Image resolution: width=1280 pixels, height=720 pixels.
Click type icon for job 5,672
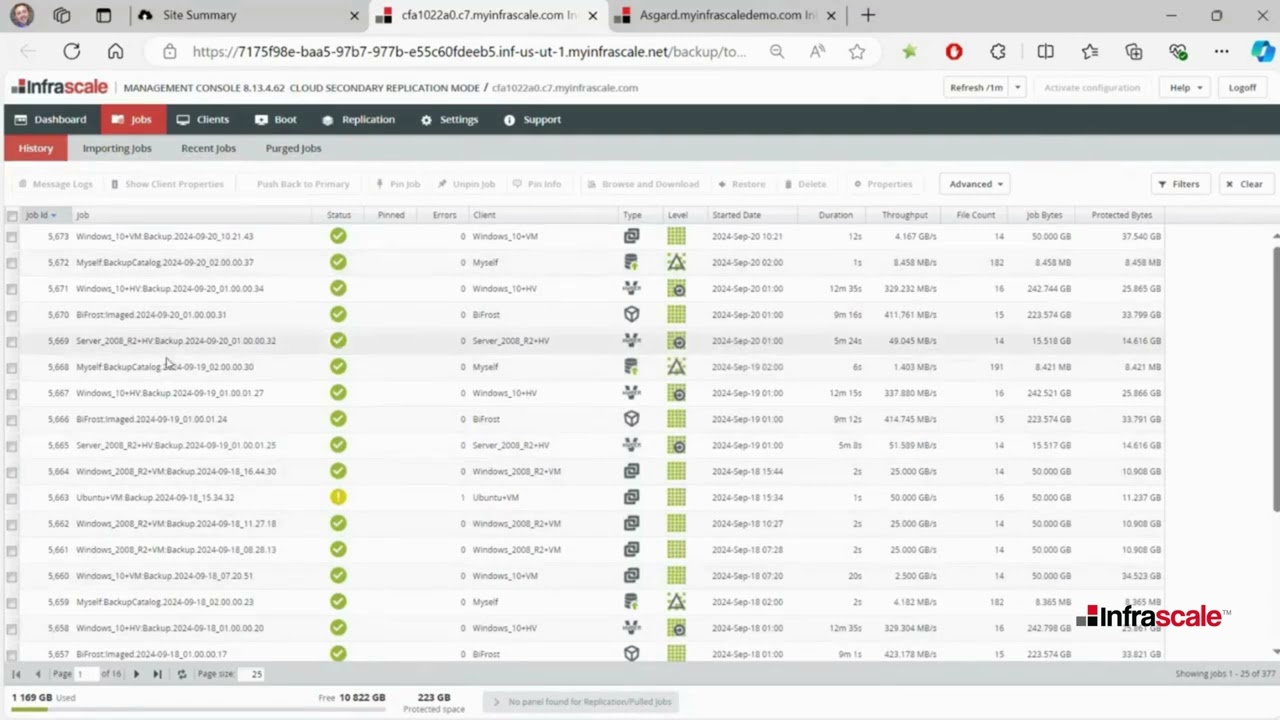(631, 262)
